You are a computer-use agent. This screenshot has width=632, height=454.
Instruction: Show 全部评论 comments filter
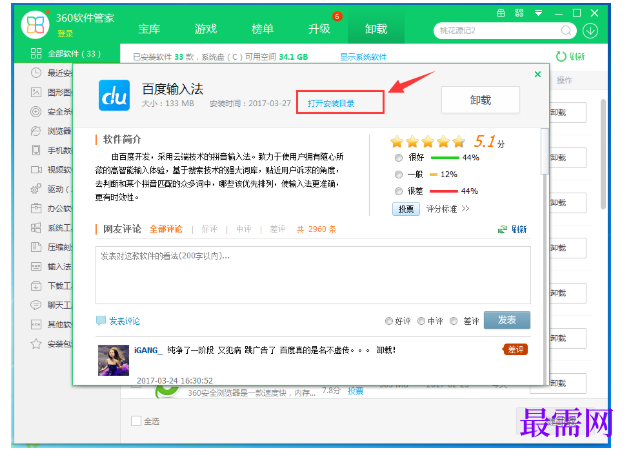pyautogui.click(x=166, y=229)
